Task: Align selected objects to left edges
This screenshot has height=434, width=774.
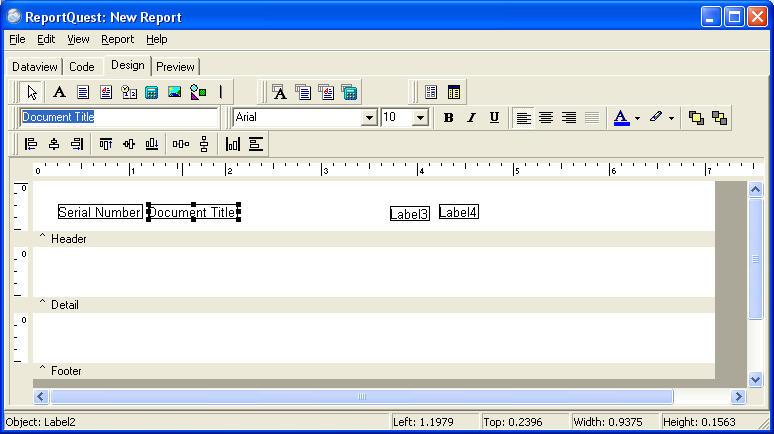Action: (31, 144)
